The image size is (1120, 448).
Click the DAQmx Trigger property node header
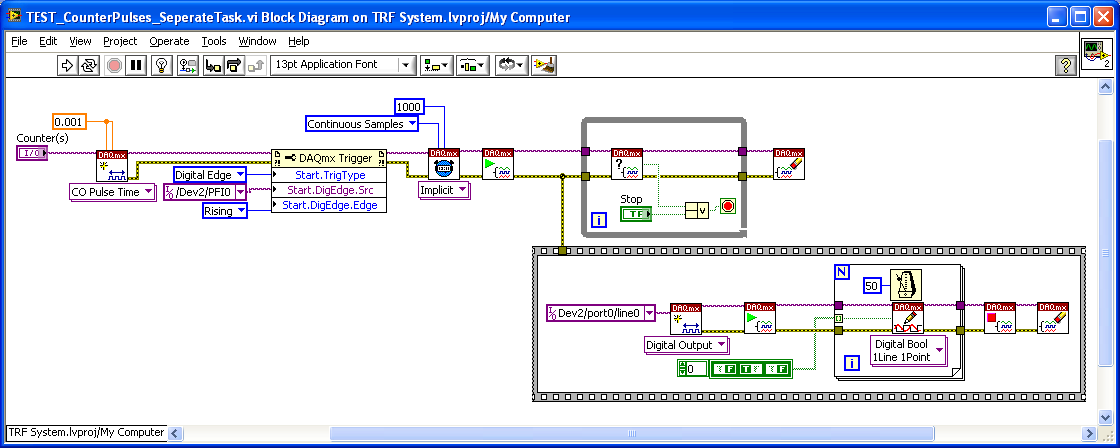point(328,158)
